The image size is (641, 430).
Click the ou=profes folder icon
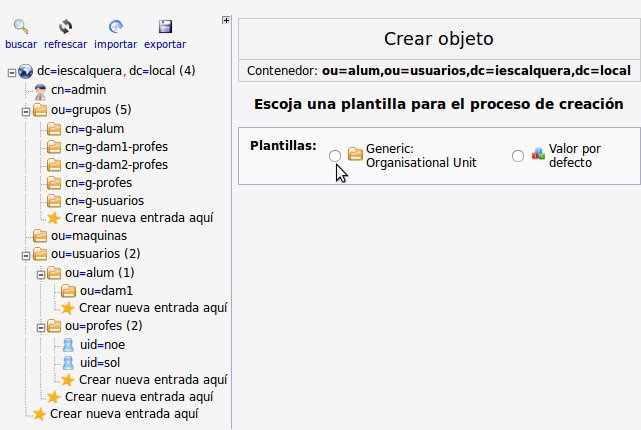tap(54, 326)
